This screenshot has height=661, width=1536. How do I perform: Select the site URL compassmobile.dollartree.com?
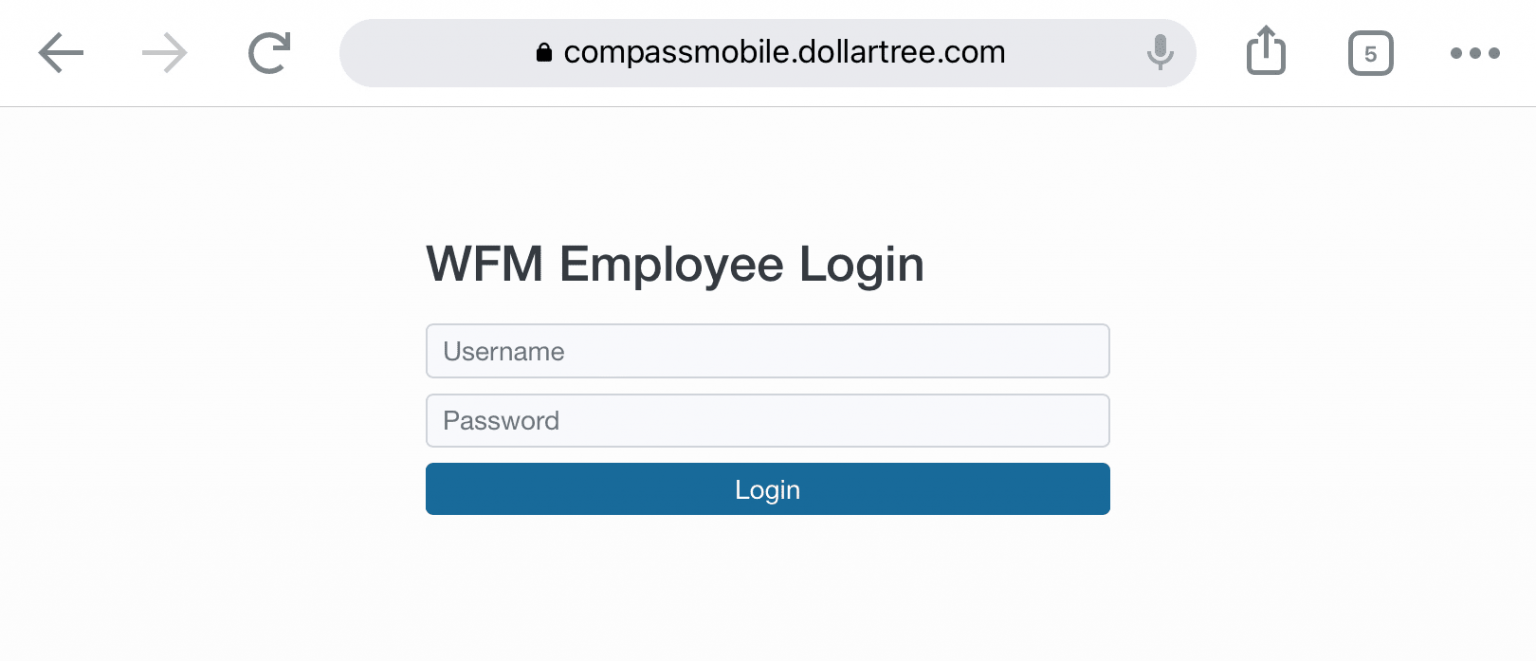[x=784, y=52]
